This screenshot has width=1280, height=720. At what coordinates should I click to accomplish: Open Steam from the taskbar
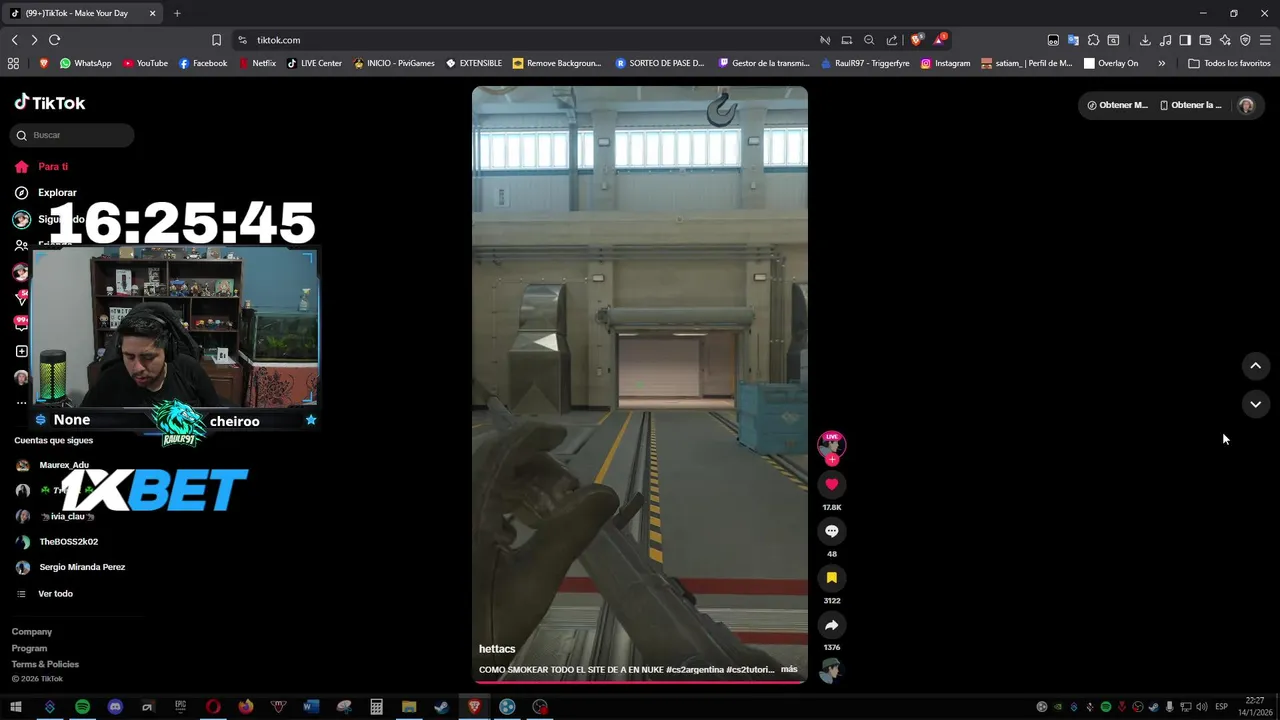(441, 707)
